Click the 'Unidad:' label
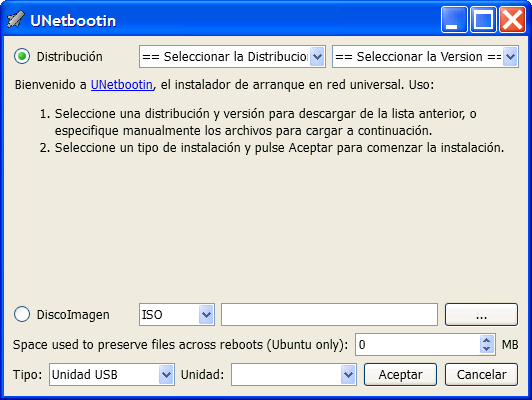Screen dimensions: 532x400 [203, 375]
